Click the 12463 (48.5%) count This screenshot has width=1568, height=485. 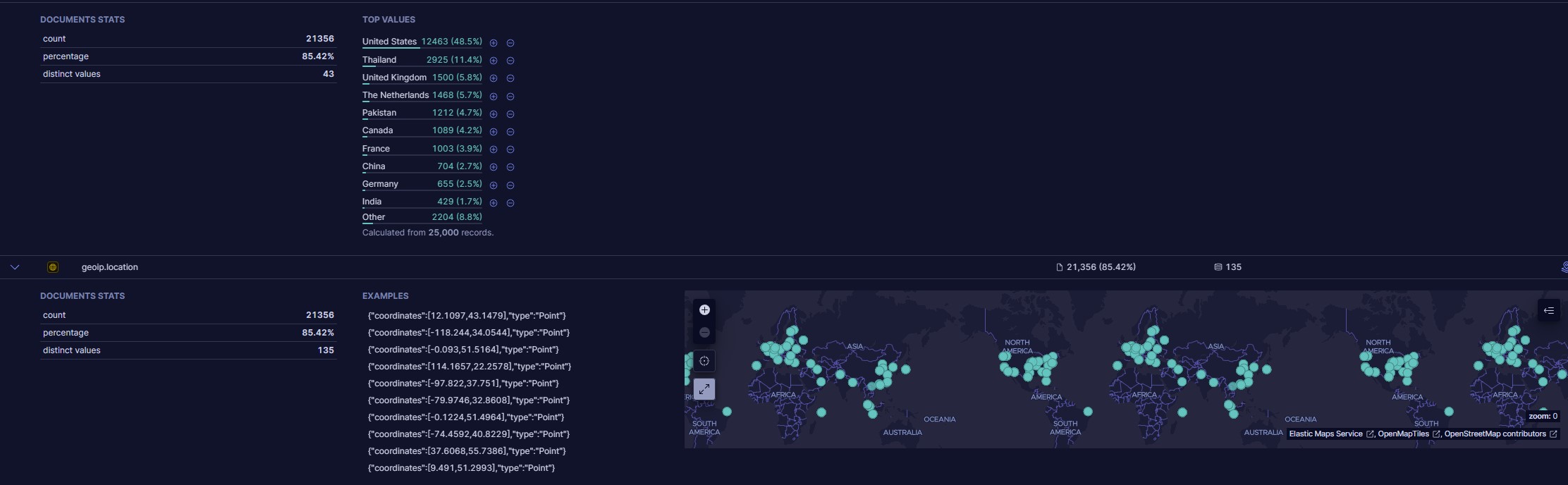452,42
